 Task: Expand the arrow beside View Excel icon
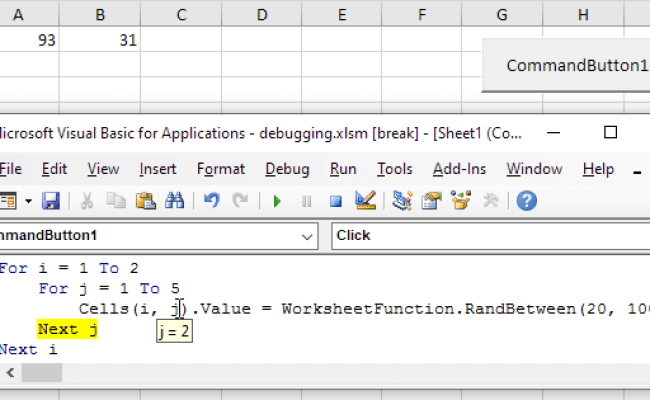point(28,201)
